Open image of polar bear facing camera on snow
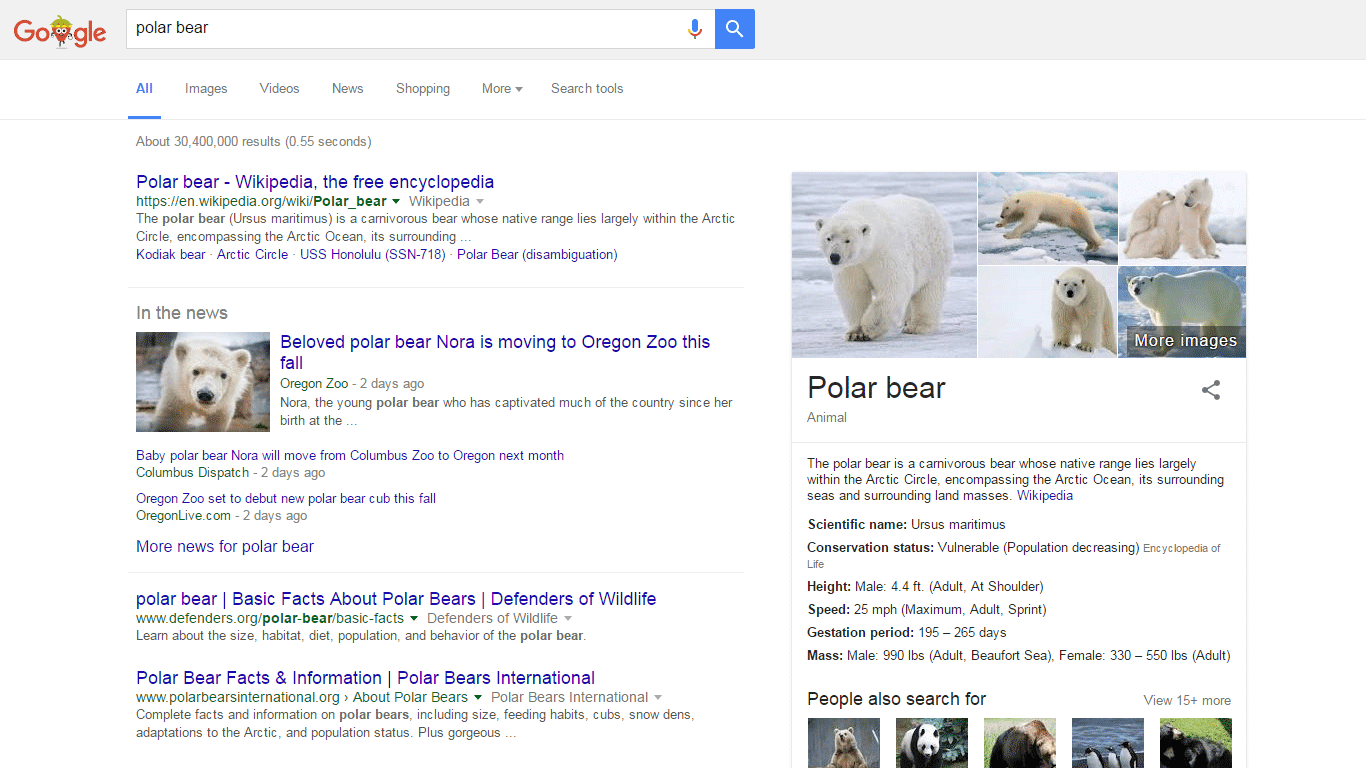 pyautogui.click(x=1047, y=311)
